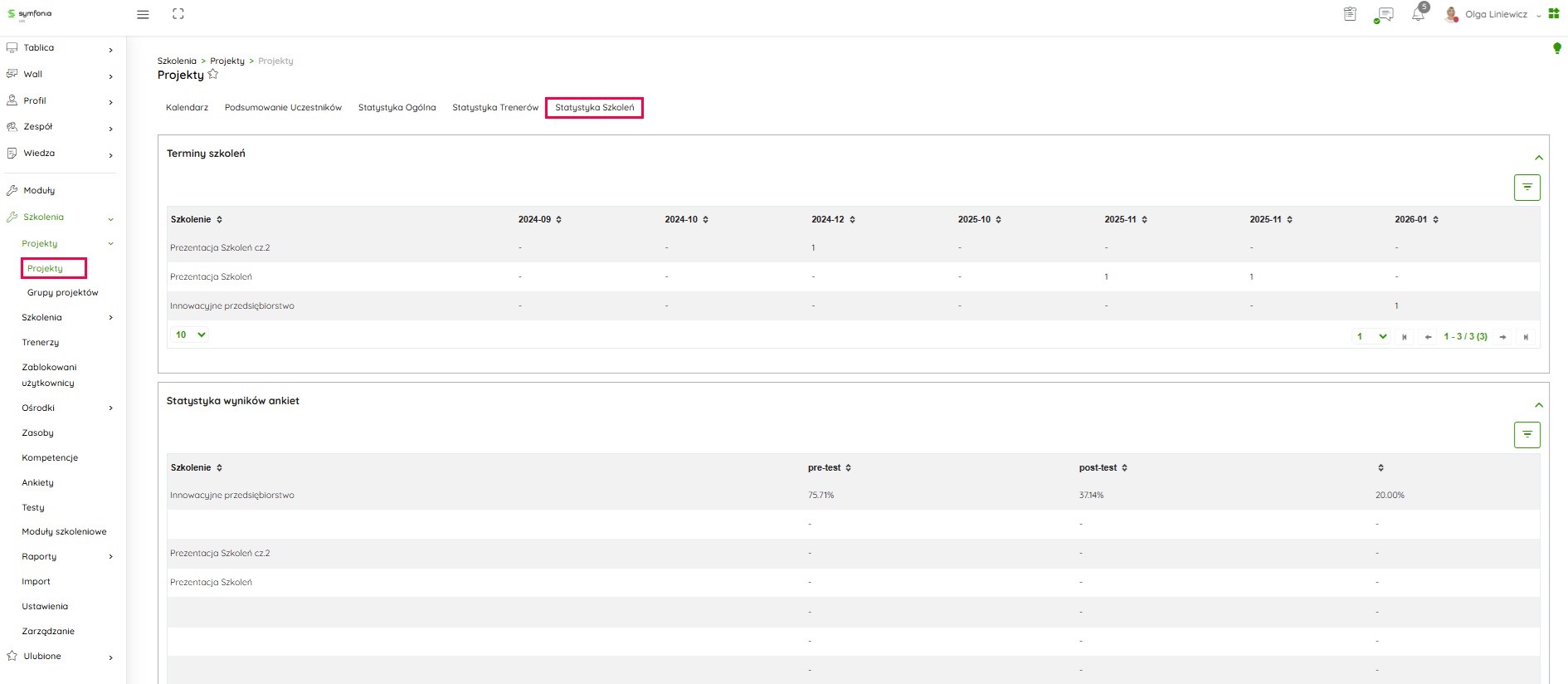Screen dimensions: 1568x684
Task: Go to next page arrow in pagination
Action: click(1502, 337)
